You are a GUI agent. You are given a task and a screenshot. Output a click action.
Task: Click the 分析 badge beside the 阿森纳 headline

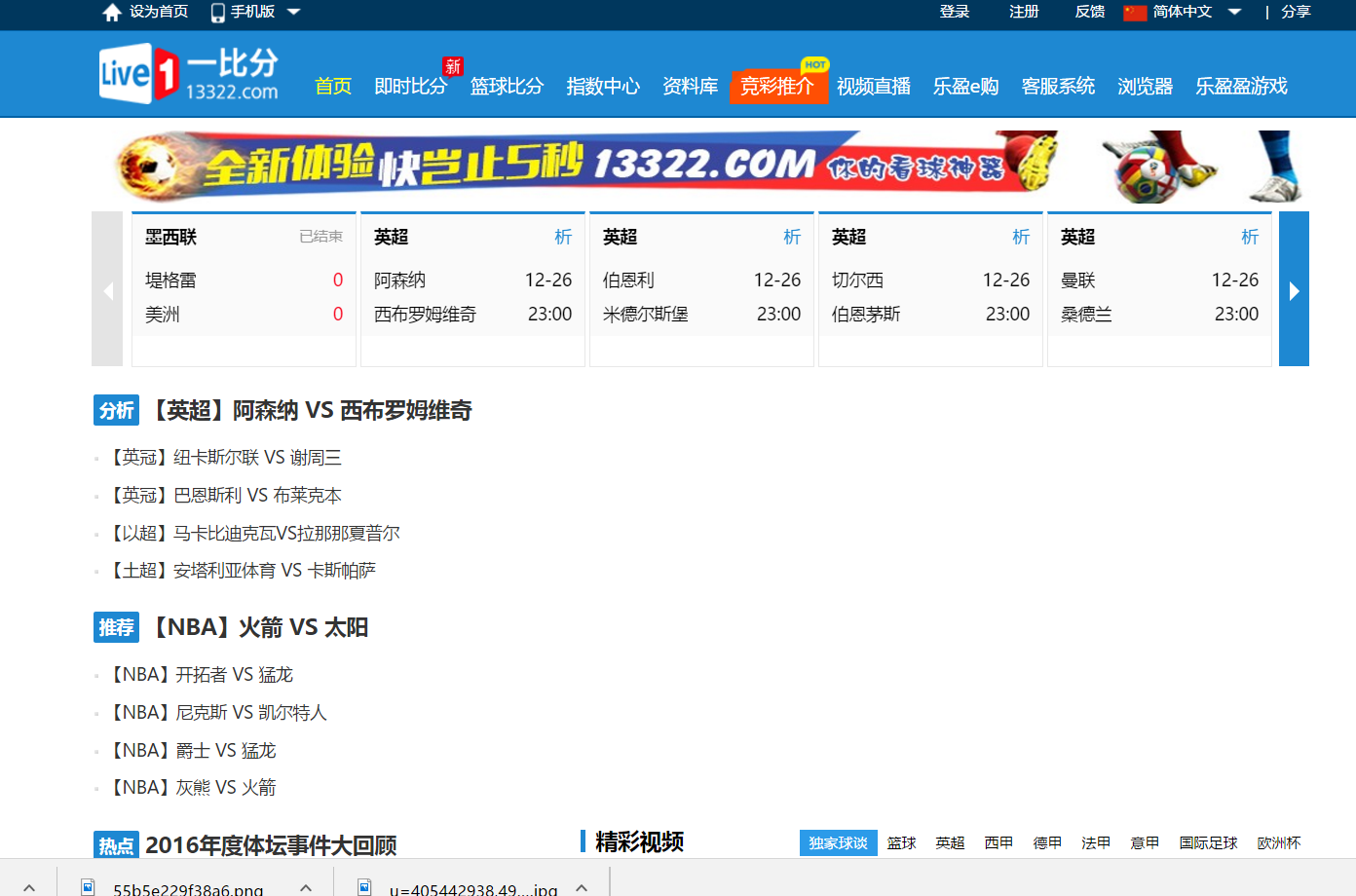[x=116, y=410]
